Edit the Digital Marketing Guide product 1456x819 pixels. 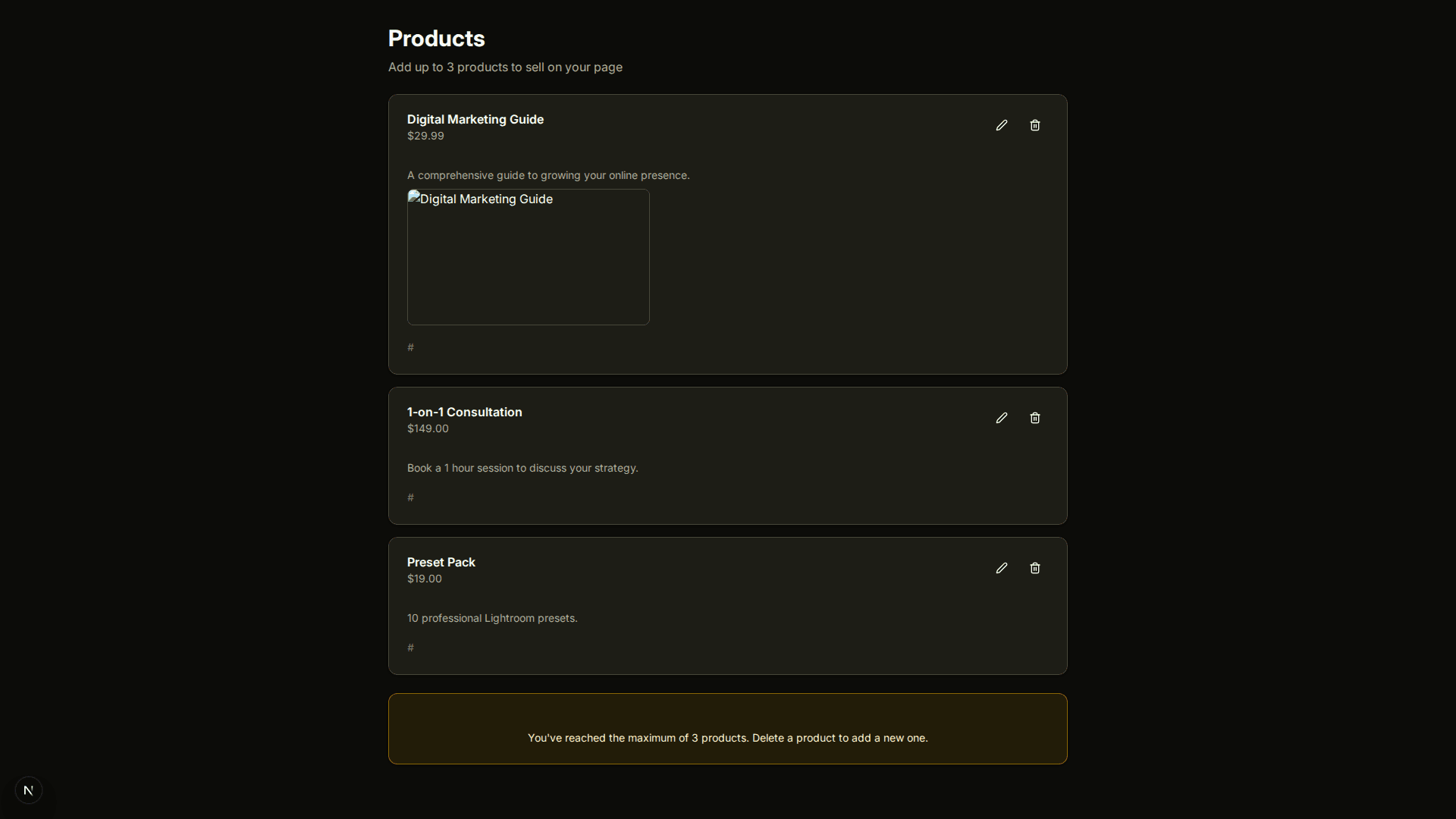[1001, 124]
